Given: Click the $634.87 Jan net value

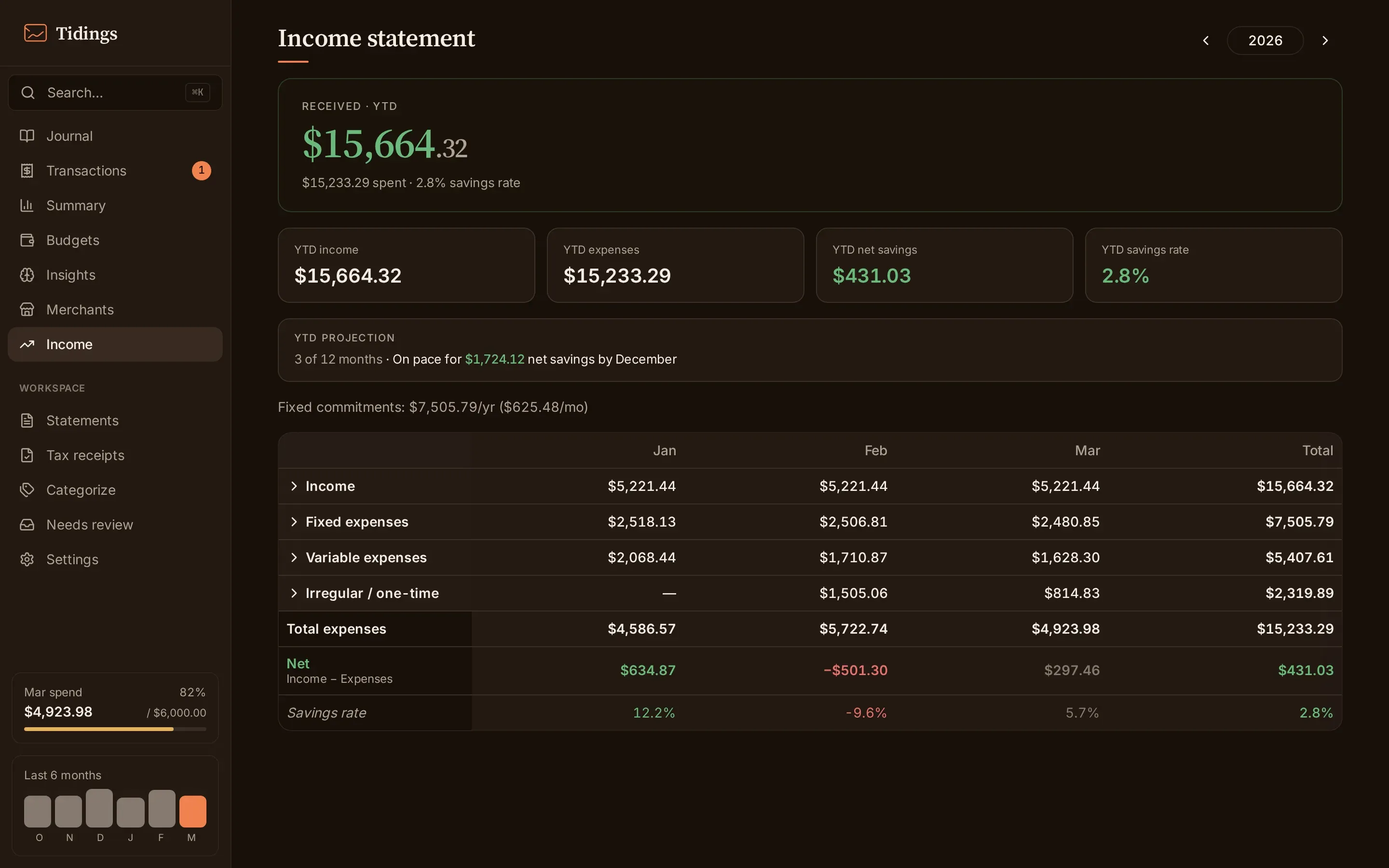Looking at the screenshot, I should coord(647,670).
